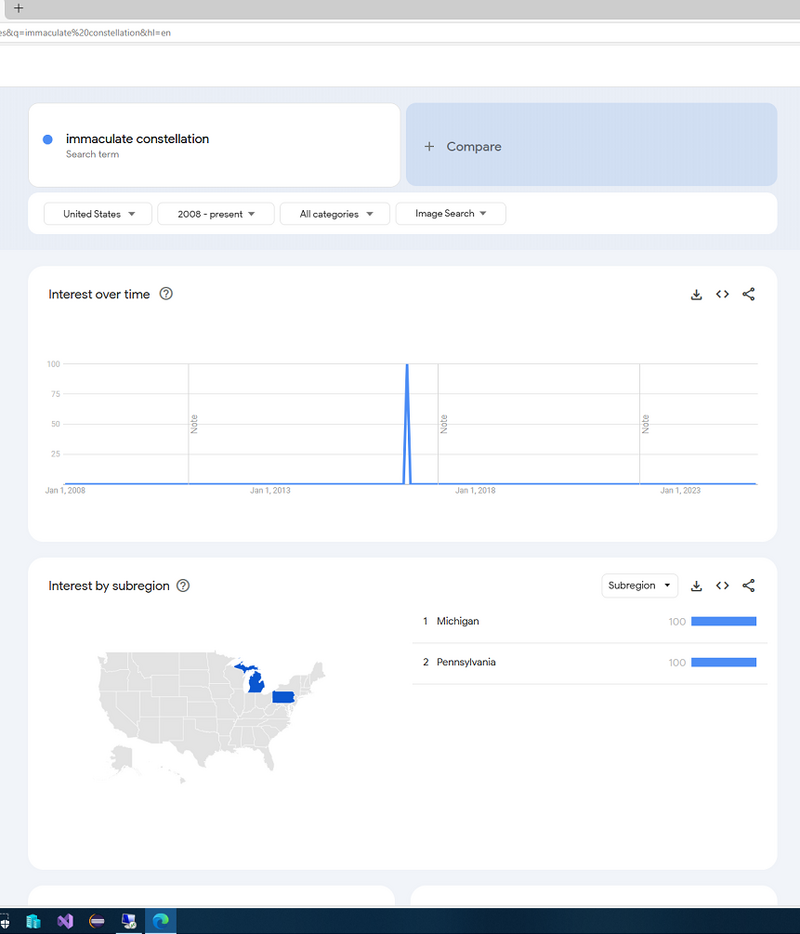Share the Interest by subregion card
Screen dimensions: 800x934
point(749,586)
